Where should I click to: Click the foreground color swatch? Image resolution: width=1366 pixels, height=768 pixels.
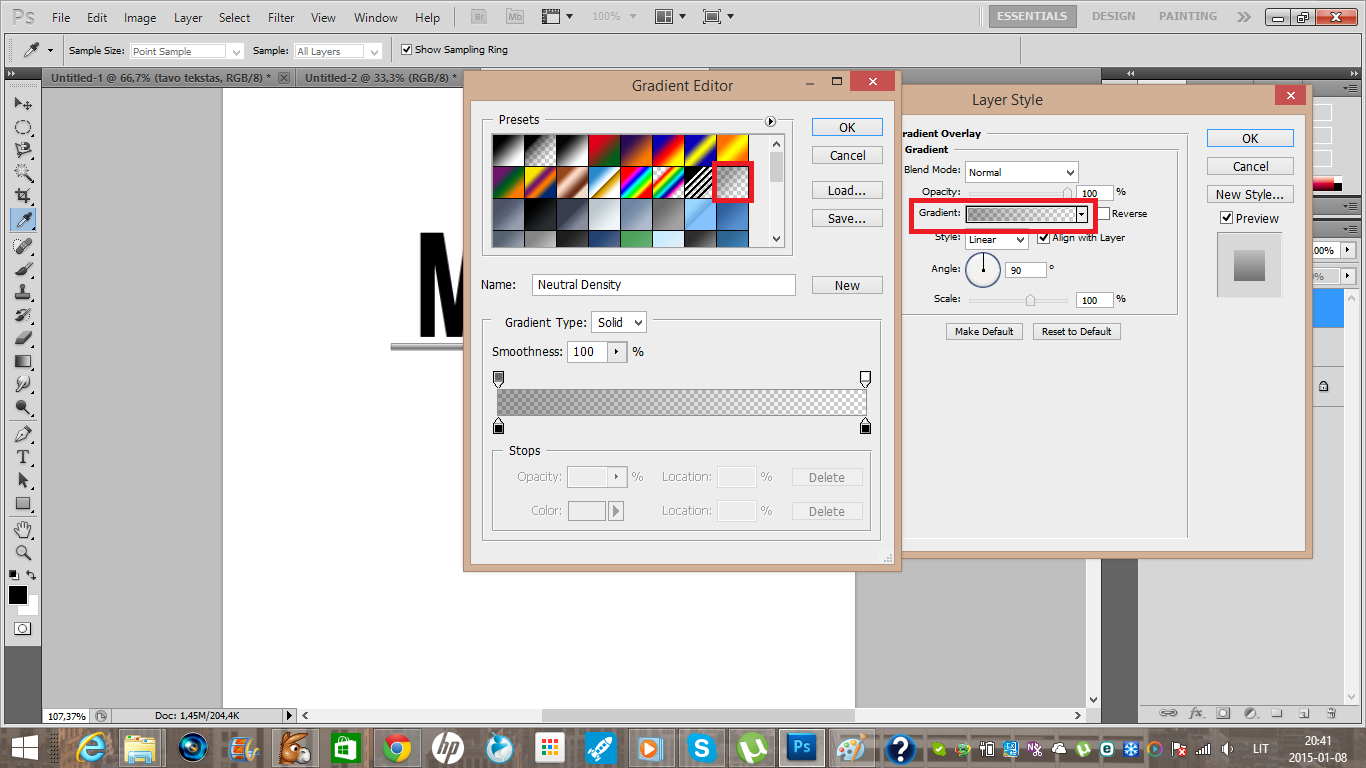tap(18, 595)
